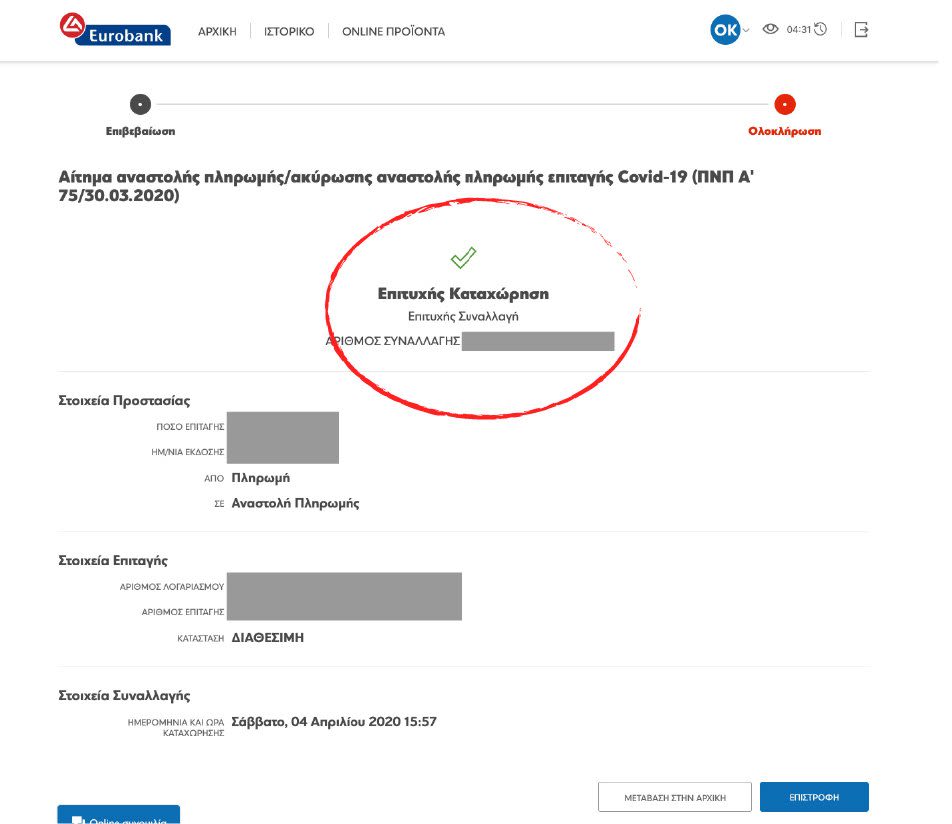Open the OK user profile avatar
This screenshot has height=824, width=952.
click(x=724, y=30)
